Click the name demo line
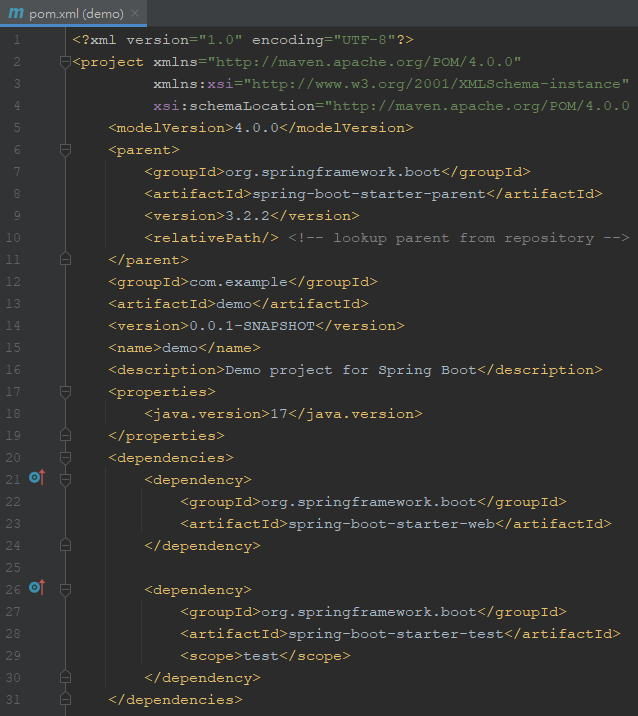Viewport: 638px width, 716px height. [185, 347]
